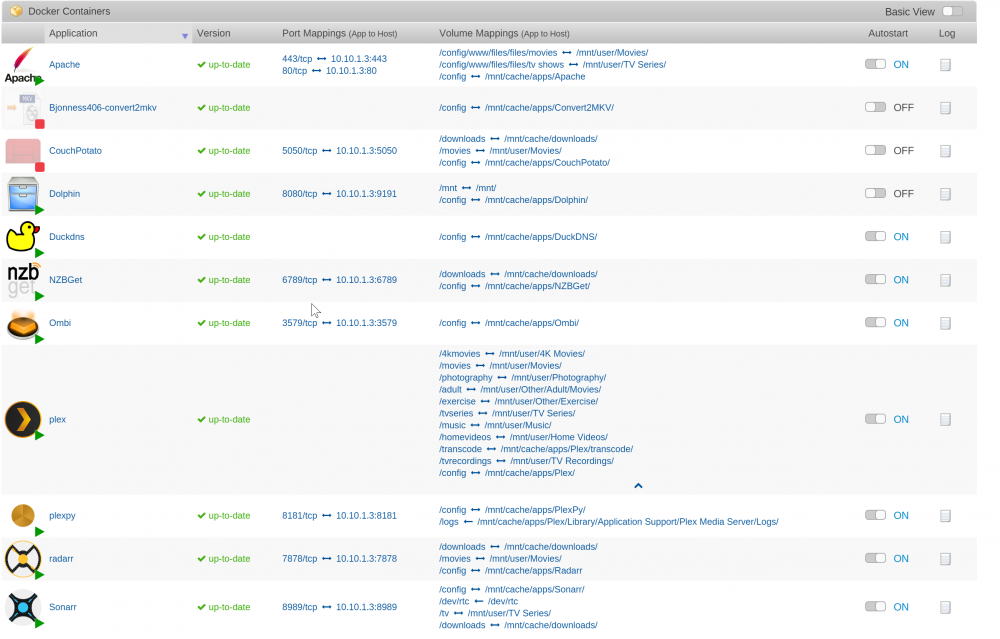This screenshot has width=1000, height=639.
Task: View the log for Bjonness406-convert2mkv
Action: tap(946, 108)
